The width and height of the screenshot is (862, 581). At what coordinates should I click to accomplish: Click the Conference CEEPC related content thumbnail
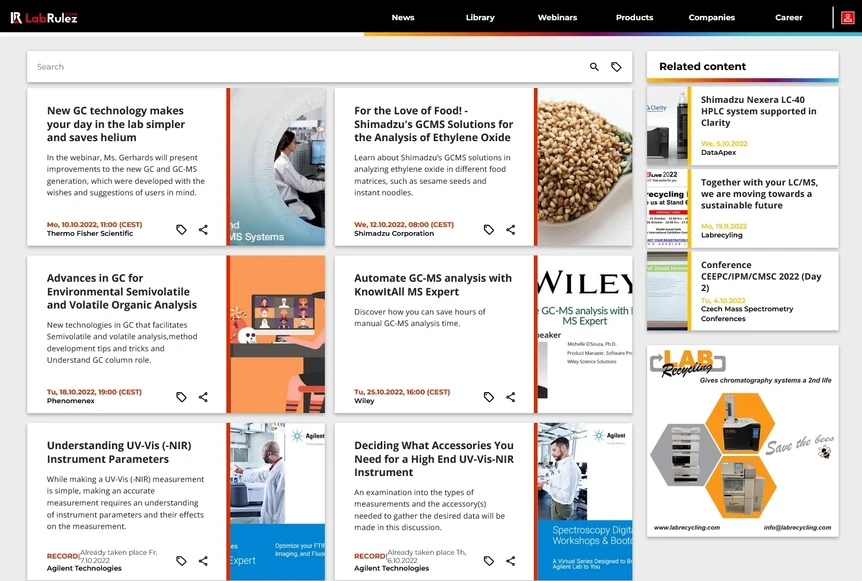coord(667,291)
